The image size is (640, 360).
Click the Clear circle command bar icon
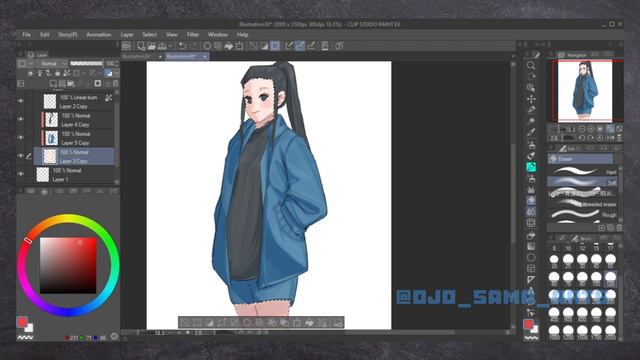click(x=207, y=46)
